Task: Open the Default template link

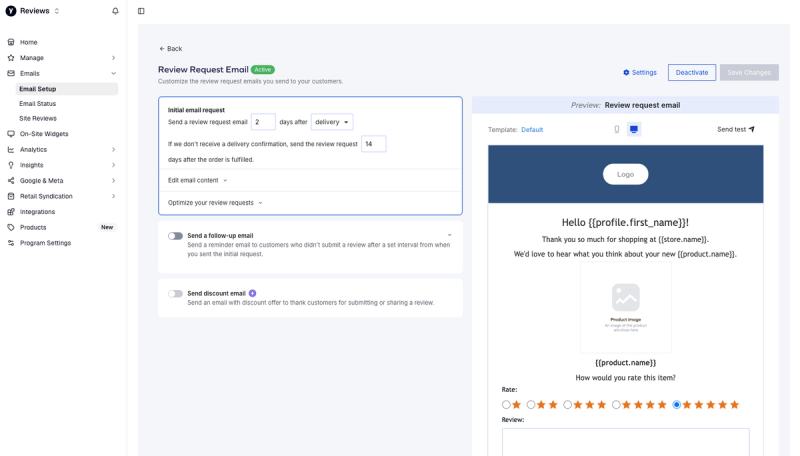Action: point(532,130)
